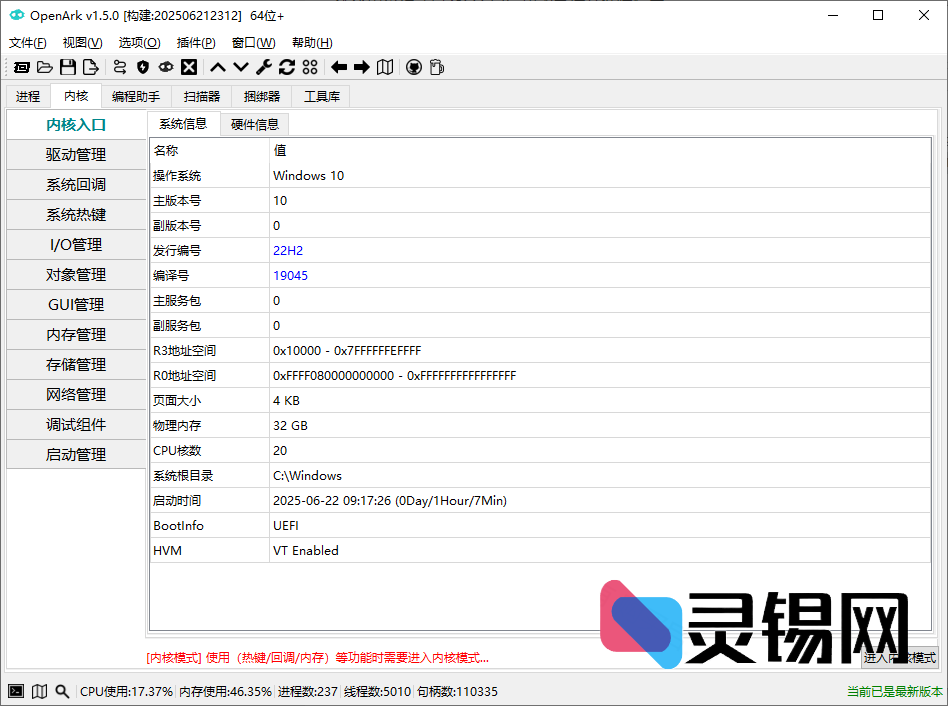Screen dimensions: 948x706
Task: Click the globe toolbar icon
Action: [414, 67]
